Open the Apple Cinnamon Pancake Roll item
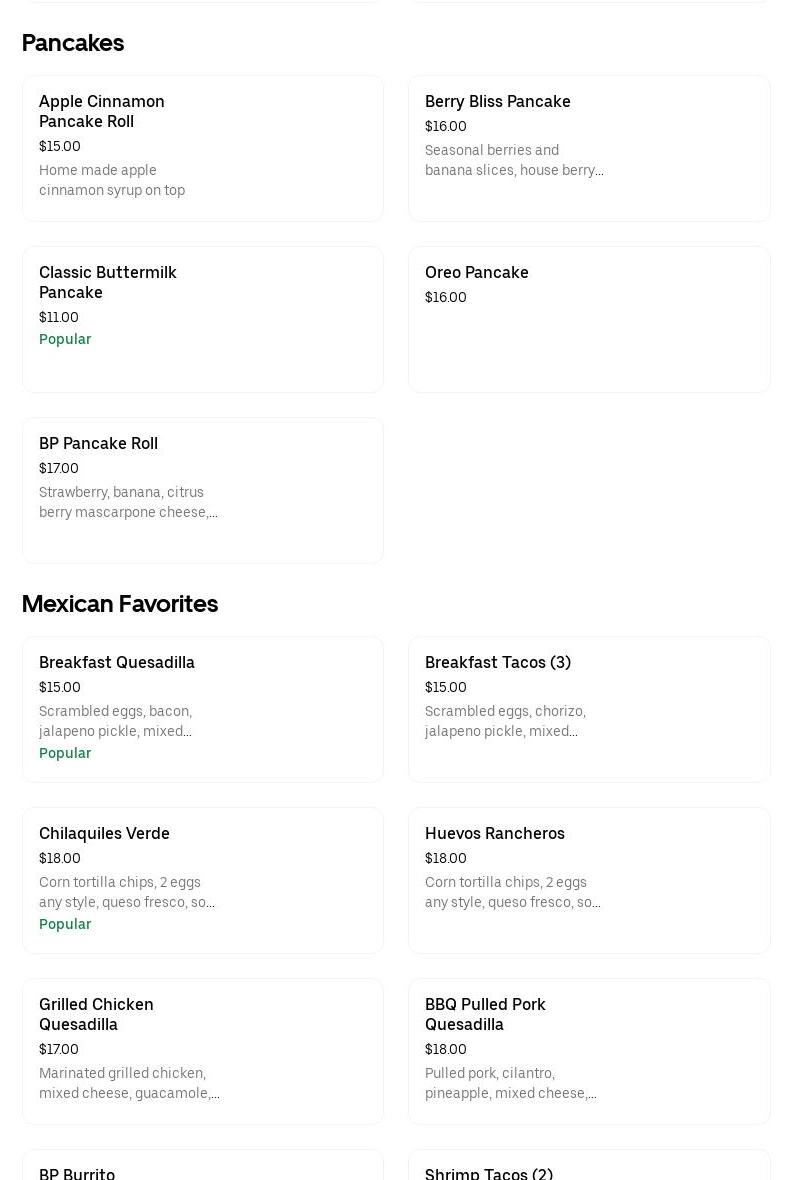 point(202,148)
